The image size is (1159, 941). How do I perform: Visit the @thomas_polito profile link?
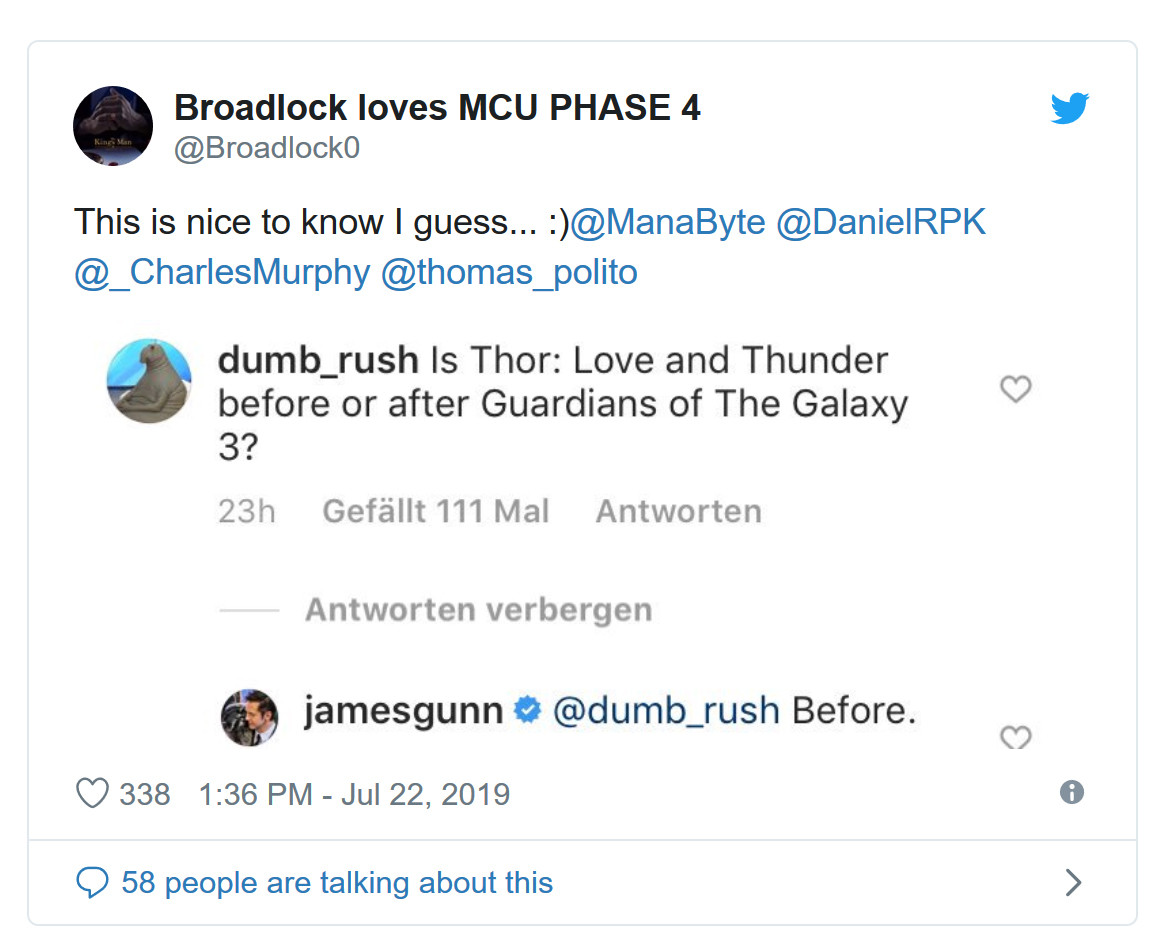(509, 272)
